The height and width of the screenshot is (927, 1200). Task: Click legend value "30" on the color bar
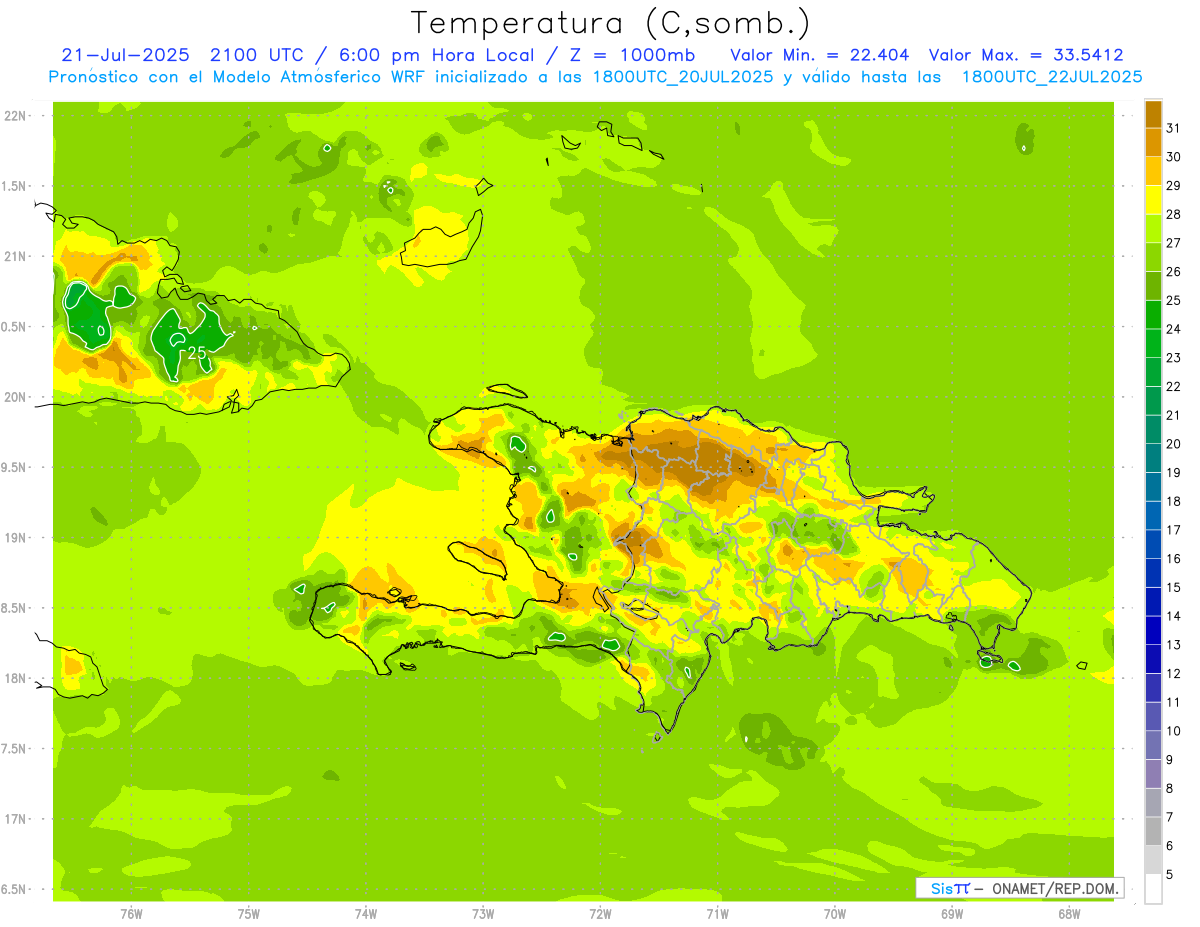(1173, 157)
